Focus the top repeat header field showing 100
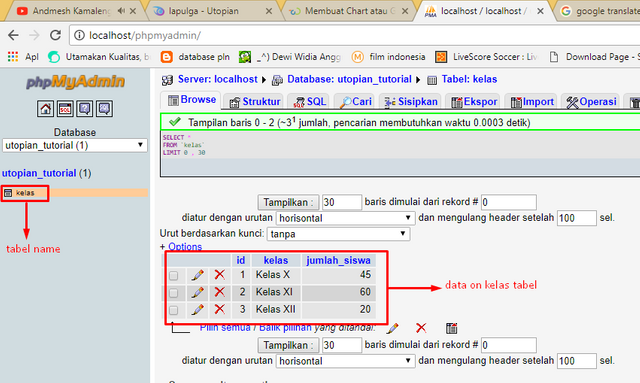Viewport: 640px width, 383px height. pyautogui.click(x=577, y=218)
